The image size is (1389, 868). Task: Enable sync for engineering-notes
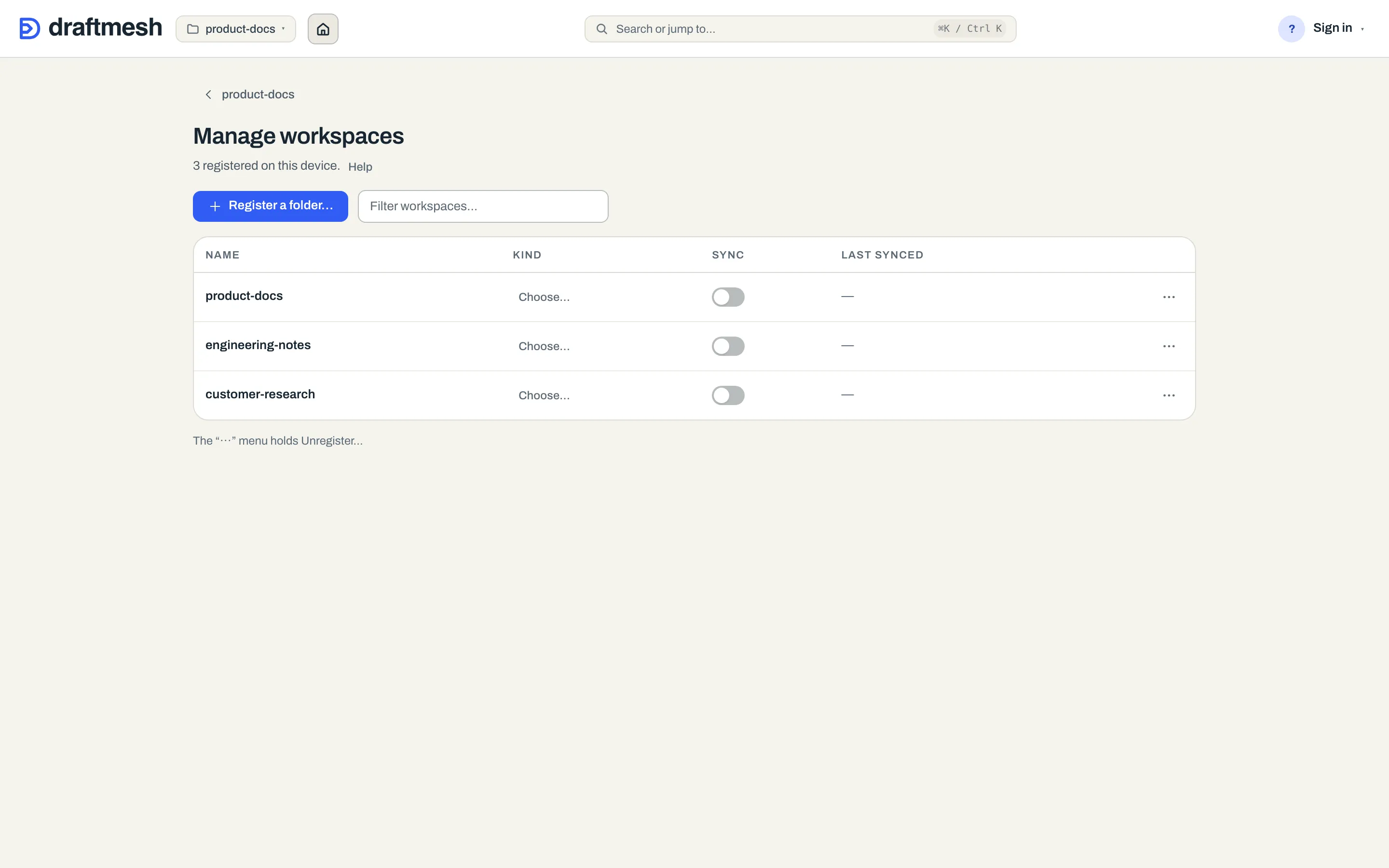point(728,346)
